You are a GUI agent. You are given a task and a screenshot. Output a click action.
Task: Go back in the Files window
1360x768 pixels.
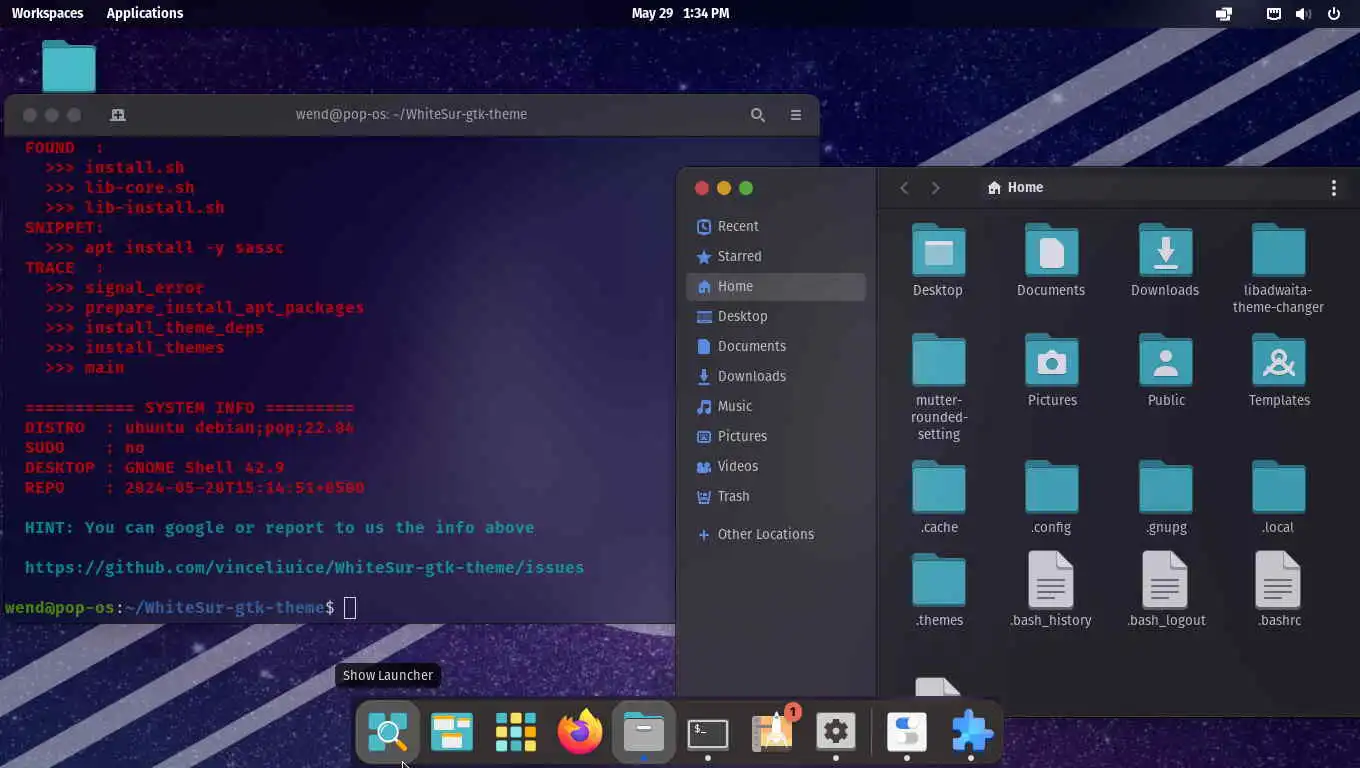click(904, 188)
